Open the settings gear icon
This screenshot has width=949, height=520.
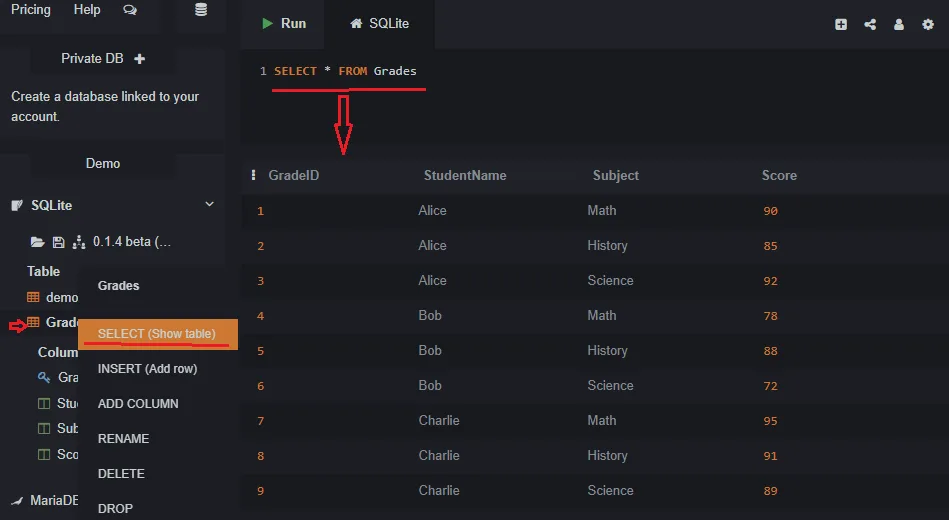(x=928, y=24)
